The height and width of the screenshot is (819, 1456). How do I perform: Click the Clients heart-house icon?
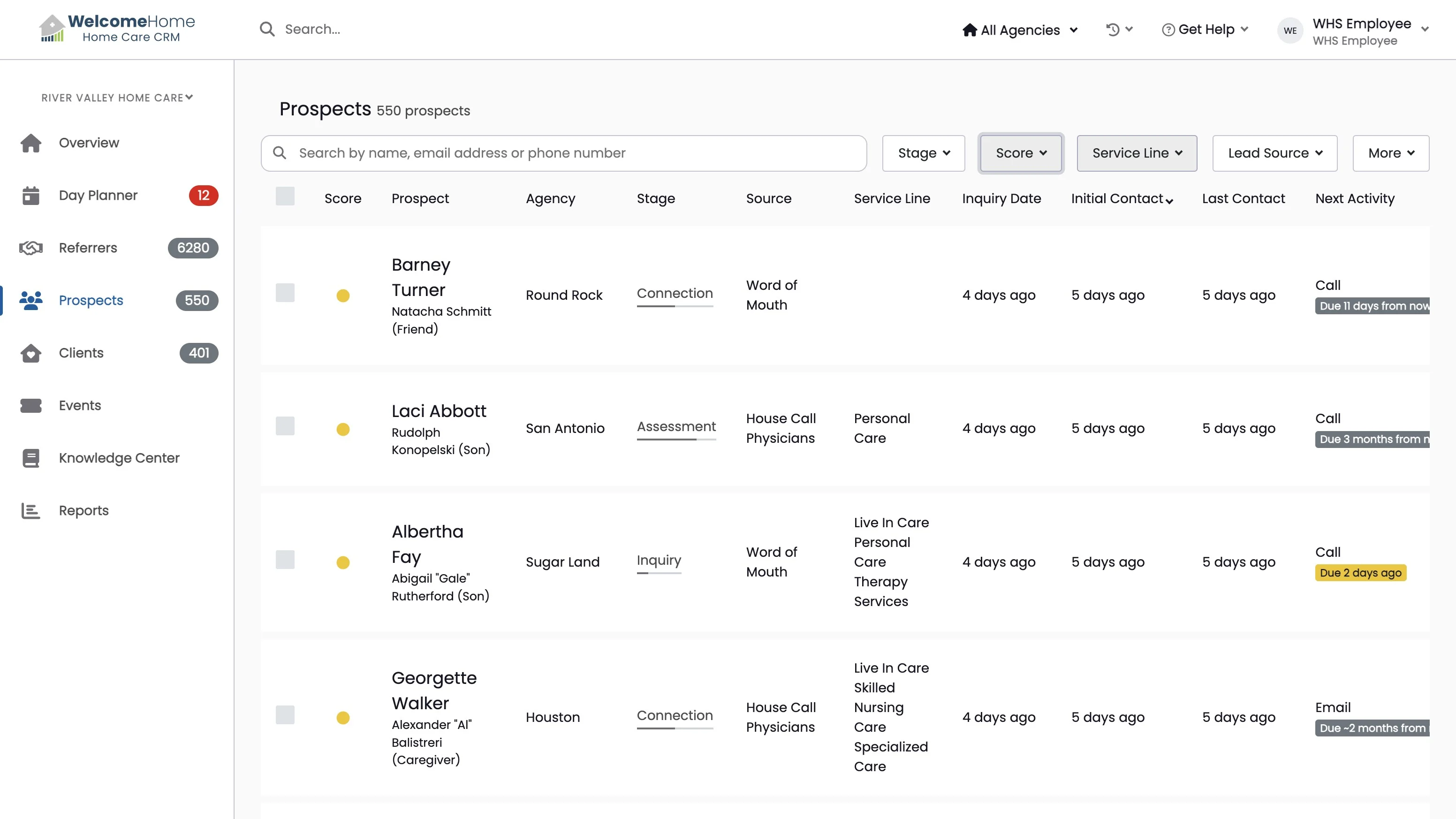point(30,353)
